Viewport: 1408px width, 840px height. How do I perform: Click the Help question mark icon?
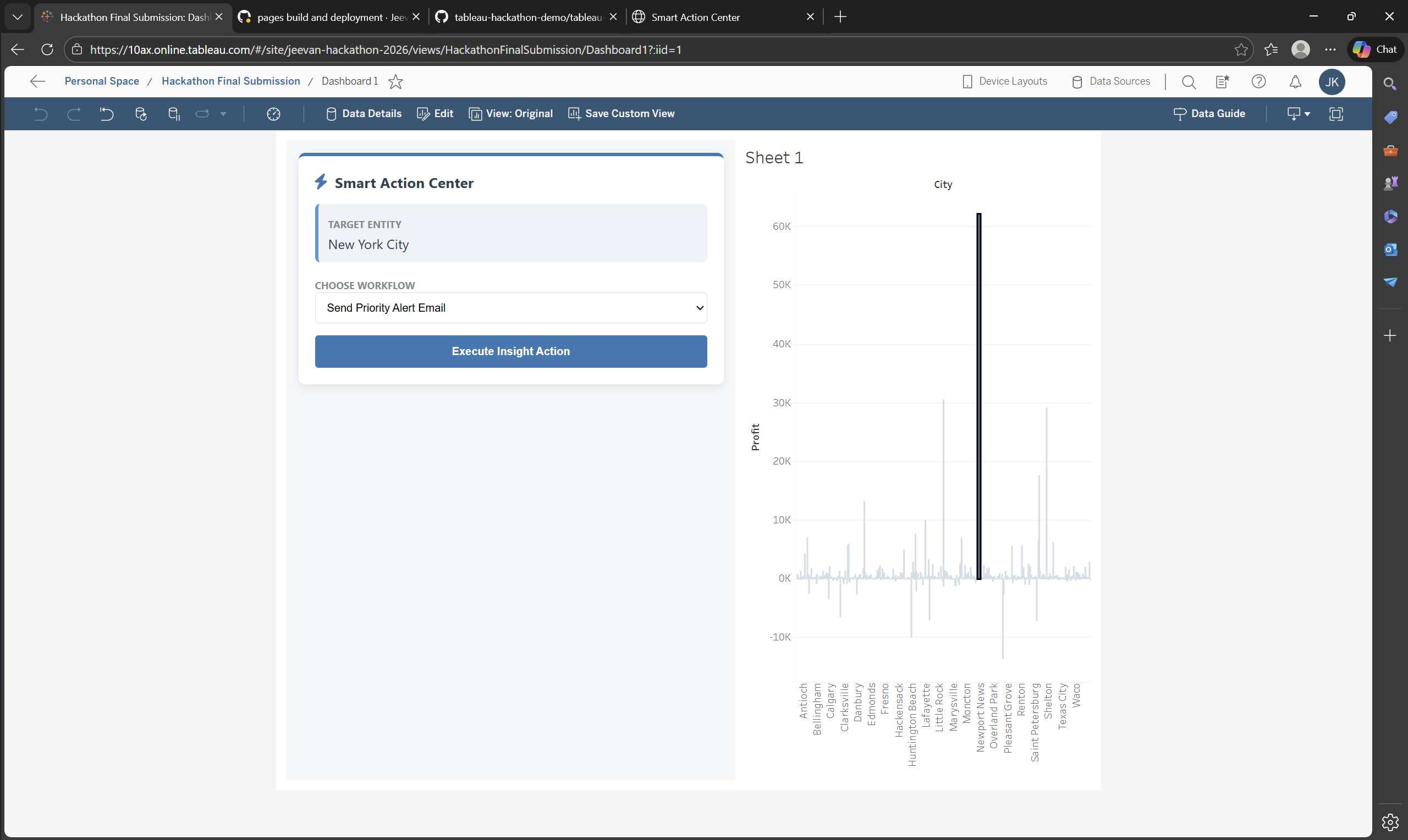coord(1258,81)
